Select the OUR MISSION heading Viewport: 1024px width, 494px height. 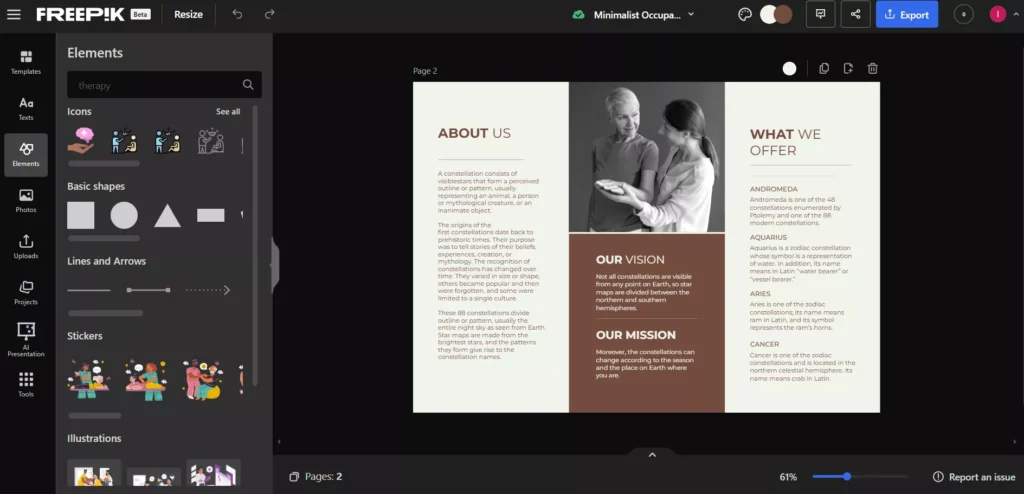tap(635, 335)
